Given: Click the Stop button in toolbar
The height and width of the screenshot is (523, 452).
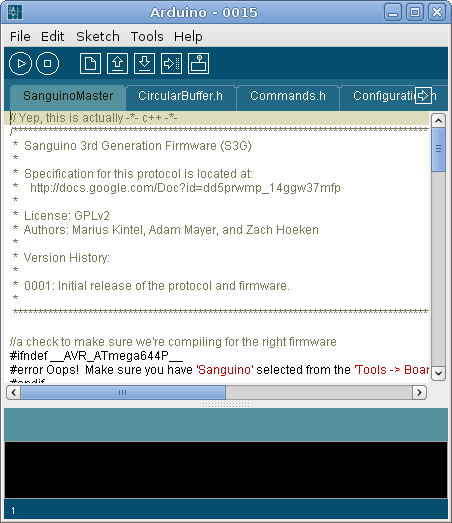Looking at the screenshot, I should click(47, 63).
